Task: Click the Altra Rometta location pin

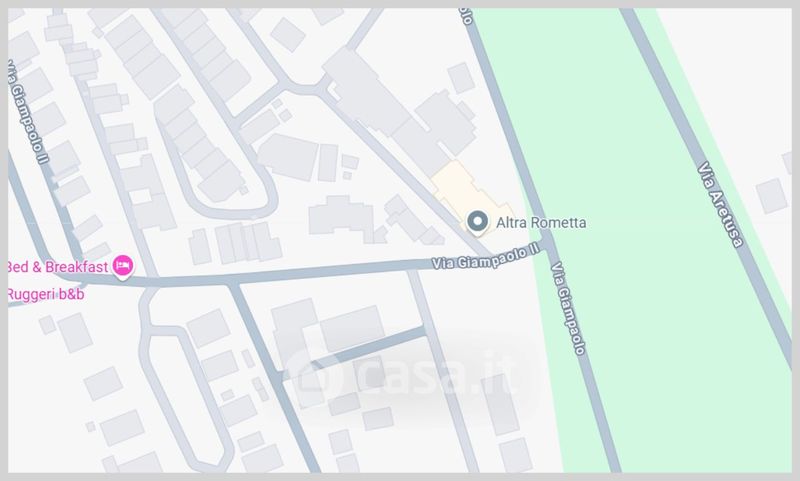Action: [x=478, y=223]
